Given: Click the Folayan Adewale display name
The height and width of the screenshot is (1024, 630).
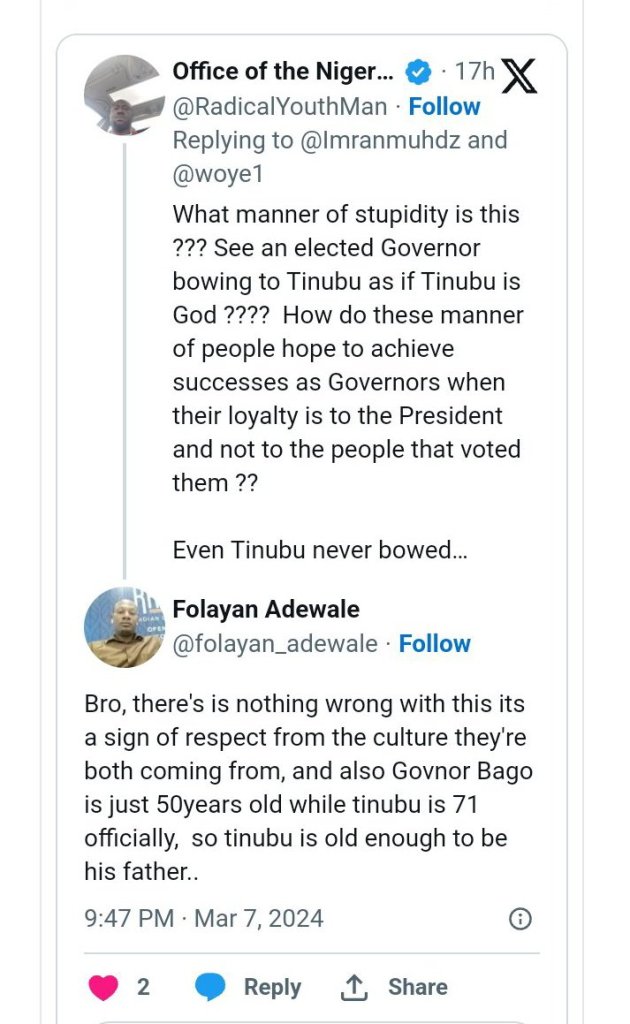Looking at the screenshot, I should click(266, 609).
